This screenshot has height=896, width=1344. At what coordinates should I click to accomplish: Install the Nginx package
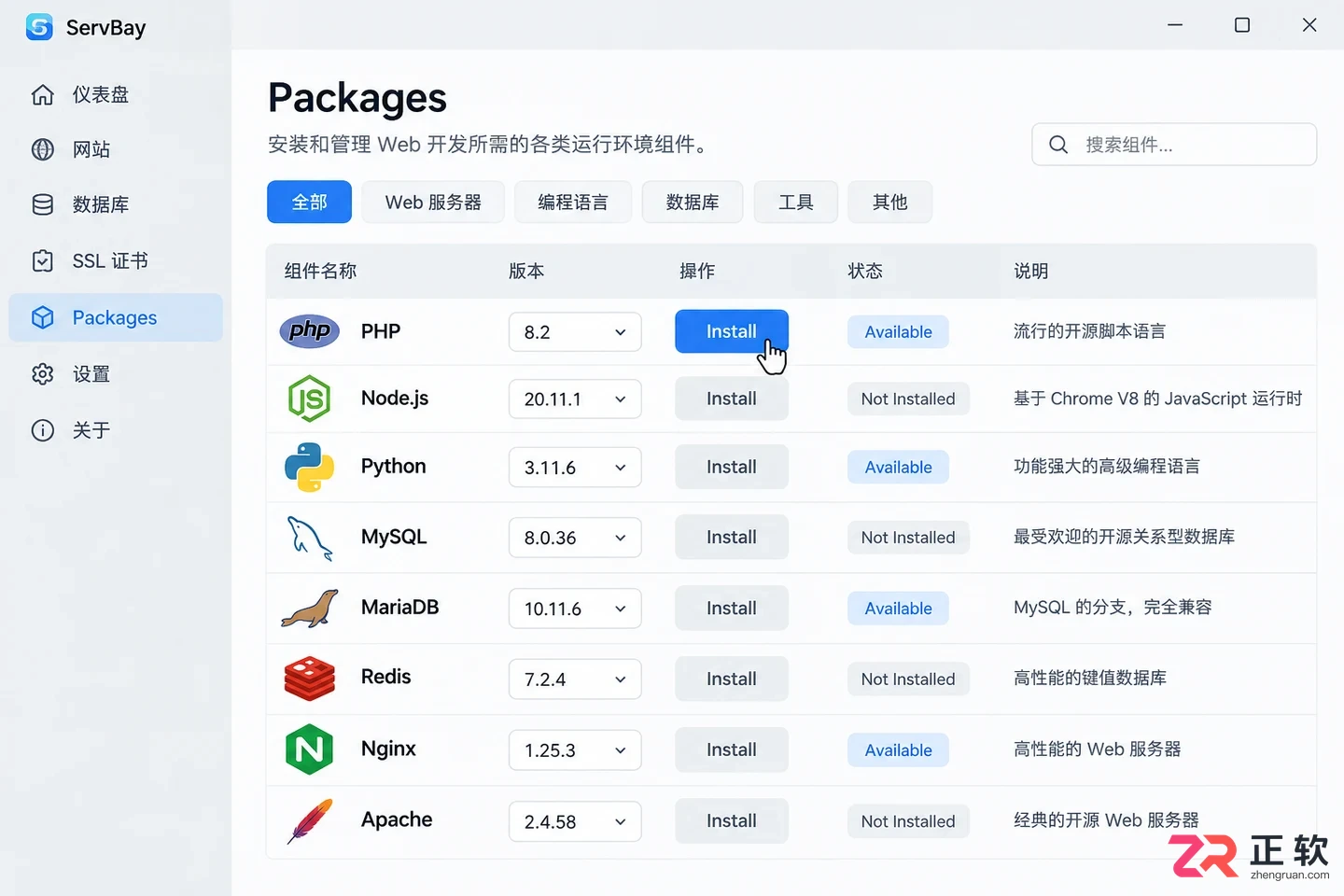click(x=732, y=749)
